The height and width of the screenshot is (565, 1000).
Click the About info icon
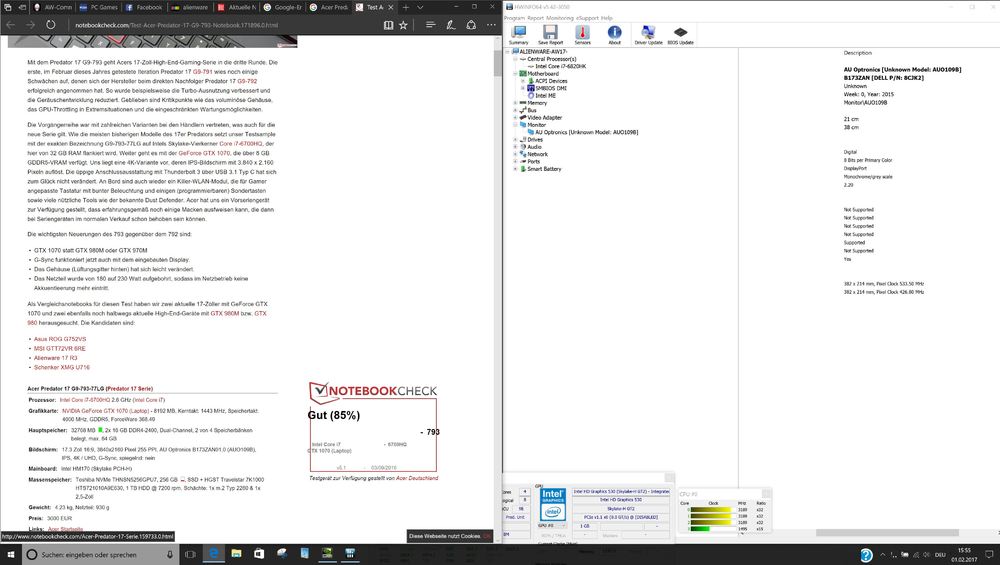point(614,34)
